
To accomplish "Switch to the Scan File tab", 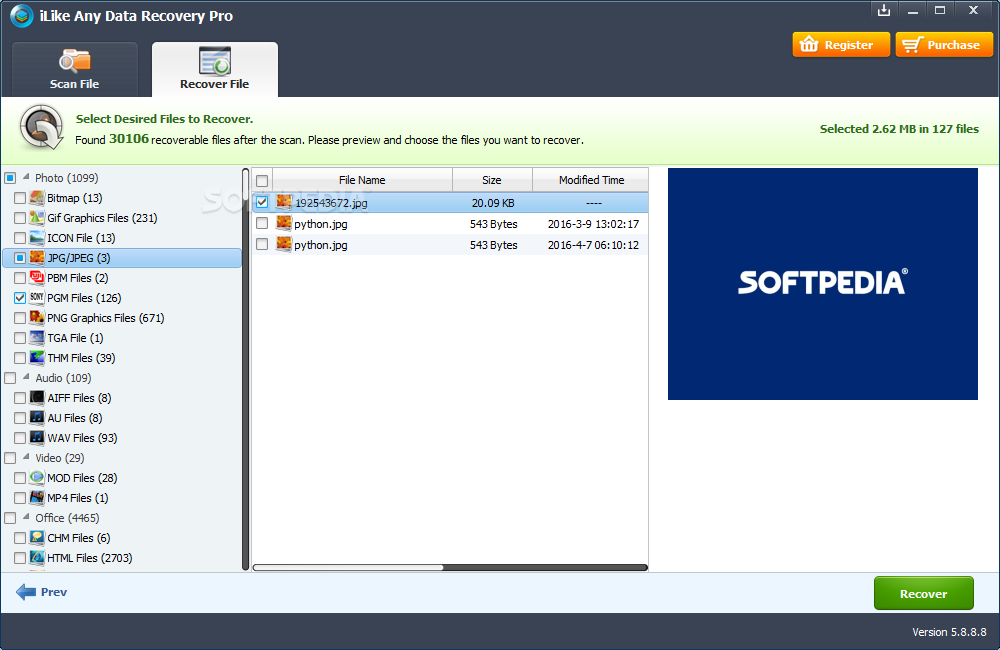I will [x=75, y=70].
